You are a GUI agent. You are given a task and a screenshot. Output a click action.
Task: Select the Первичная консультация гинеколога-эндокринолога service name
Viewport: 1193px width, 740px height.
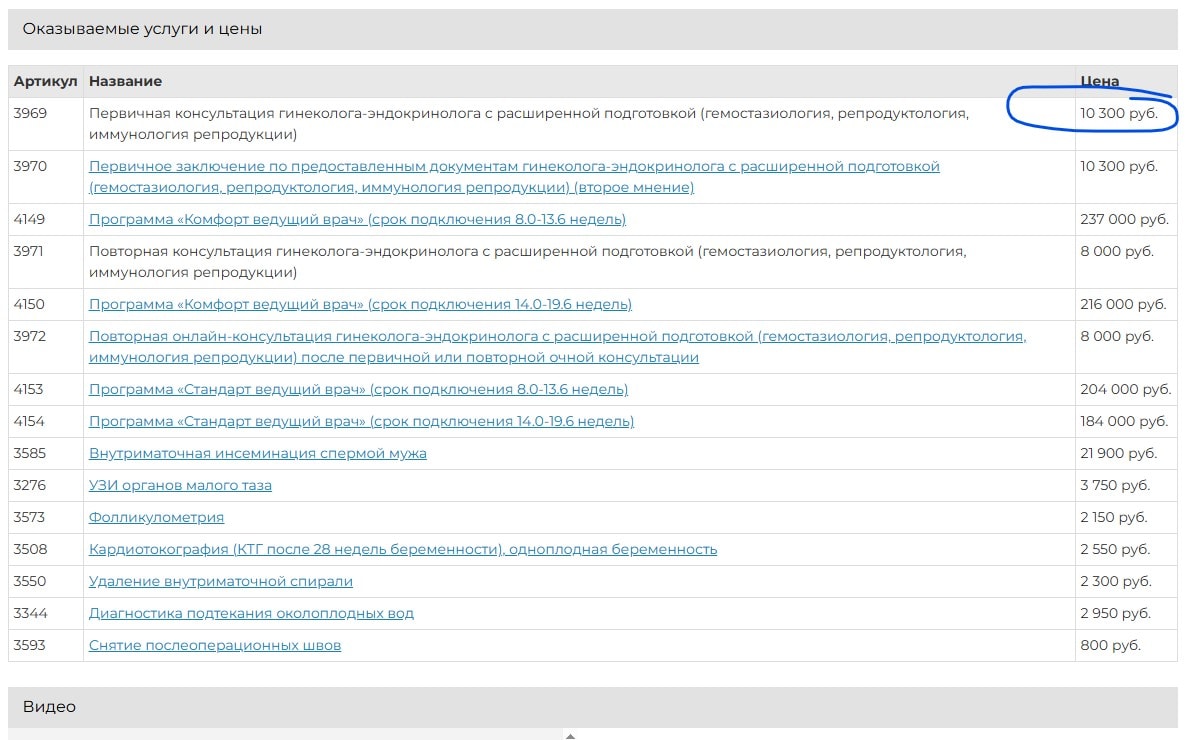coord(529,124)
